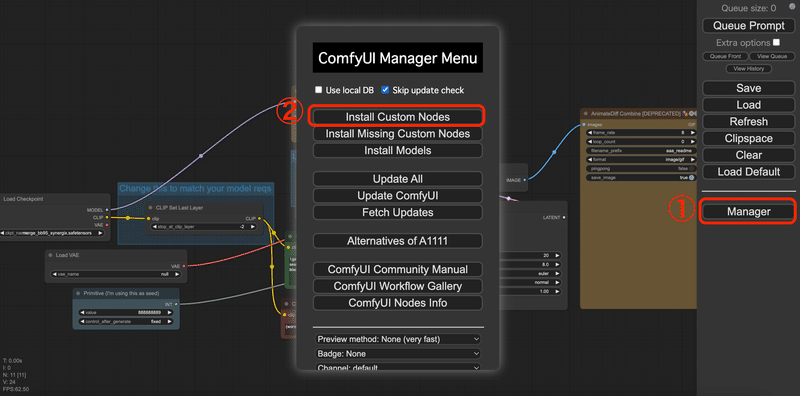Decrease Primitive value with left arrow

[82, 312]
